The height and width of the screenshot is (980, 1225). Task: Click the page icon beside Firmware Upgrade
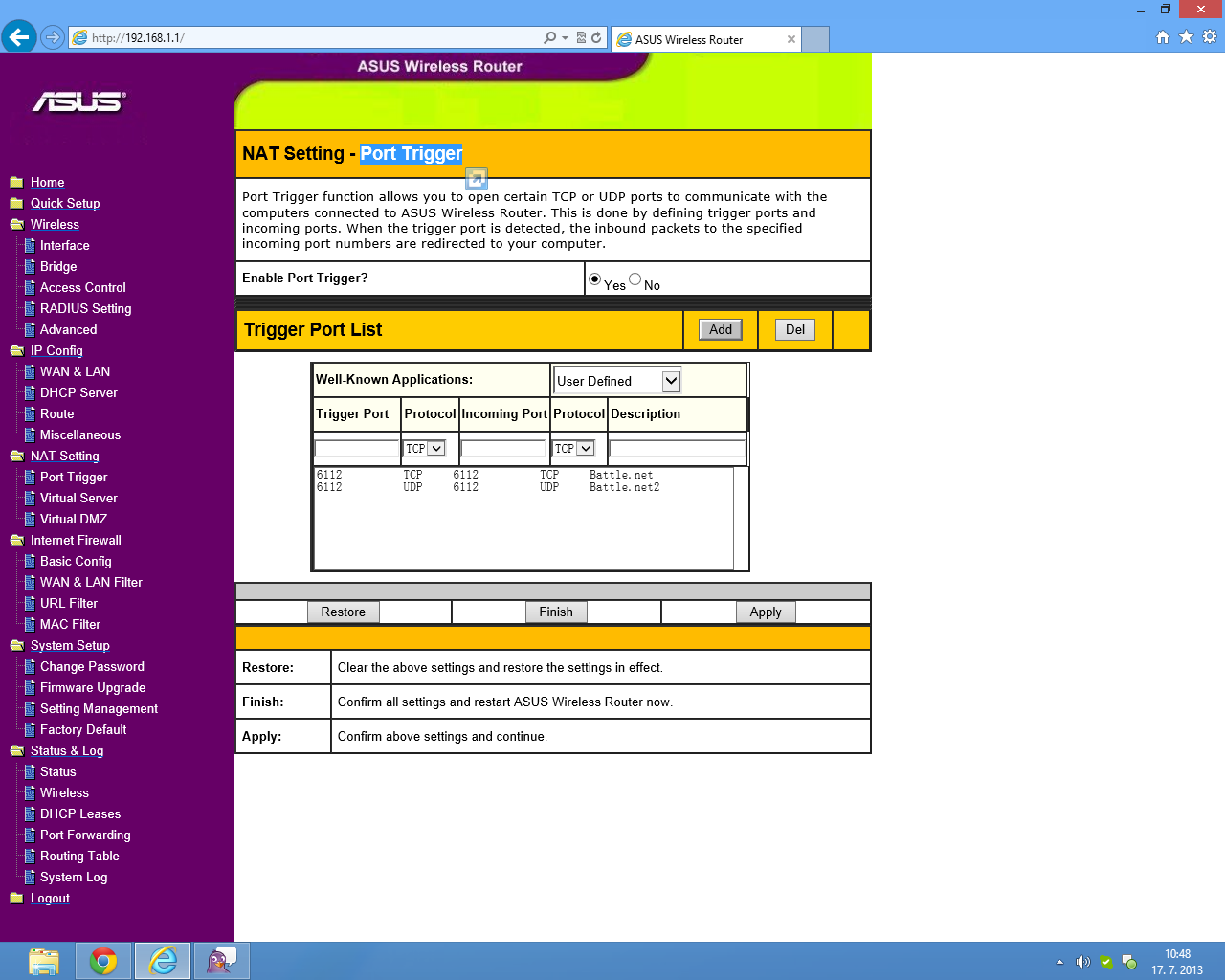(x=30, y=688)
